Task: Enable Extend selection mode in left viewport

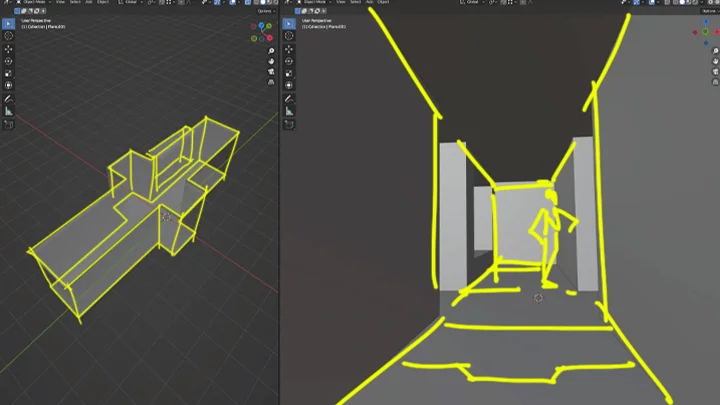Action: point(23,11)
